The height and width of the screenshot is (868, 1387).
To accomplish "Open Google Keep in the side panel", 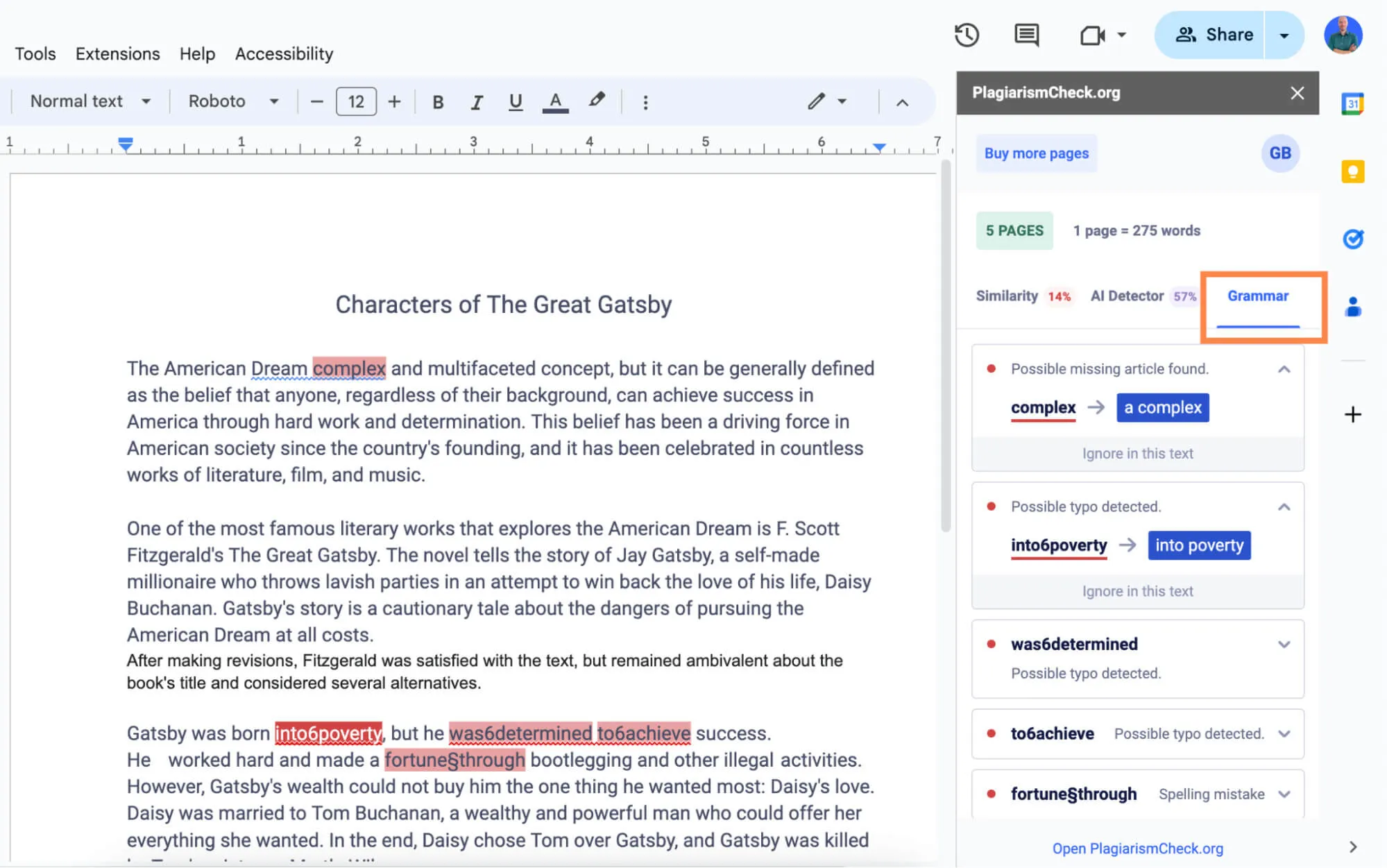I will 1352,171.
